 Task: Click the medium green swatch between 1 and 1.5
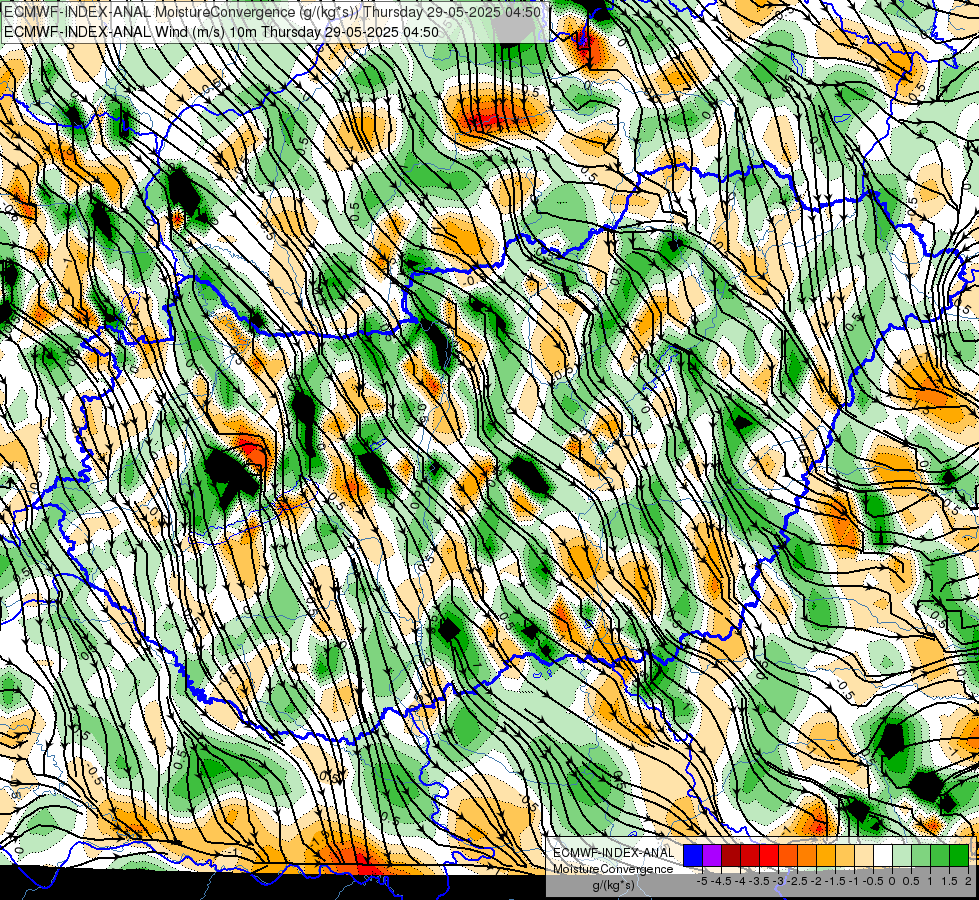pyautogui.click(x=940, y=855)
